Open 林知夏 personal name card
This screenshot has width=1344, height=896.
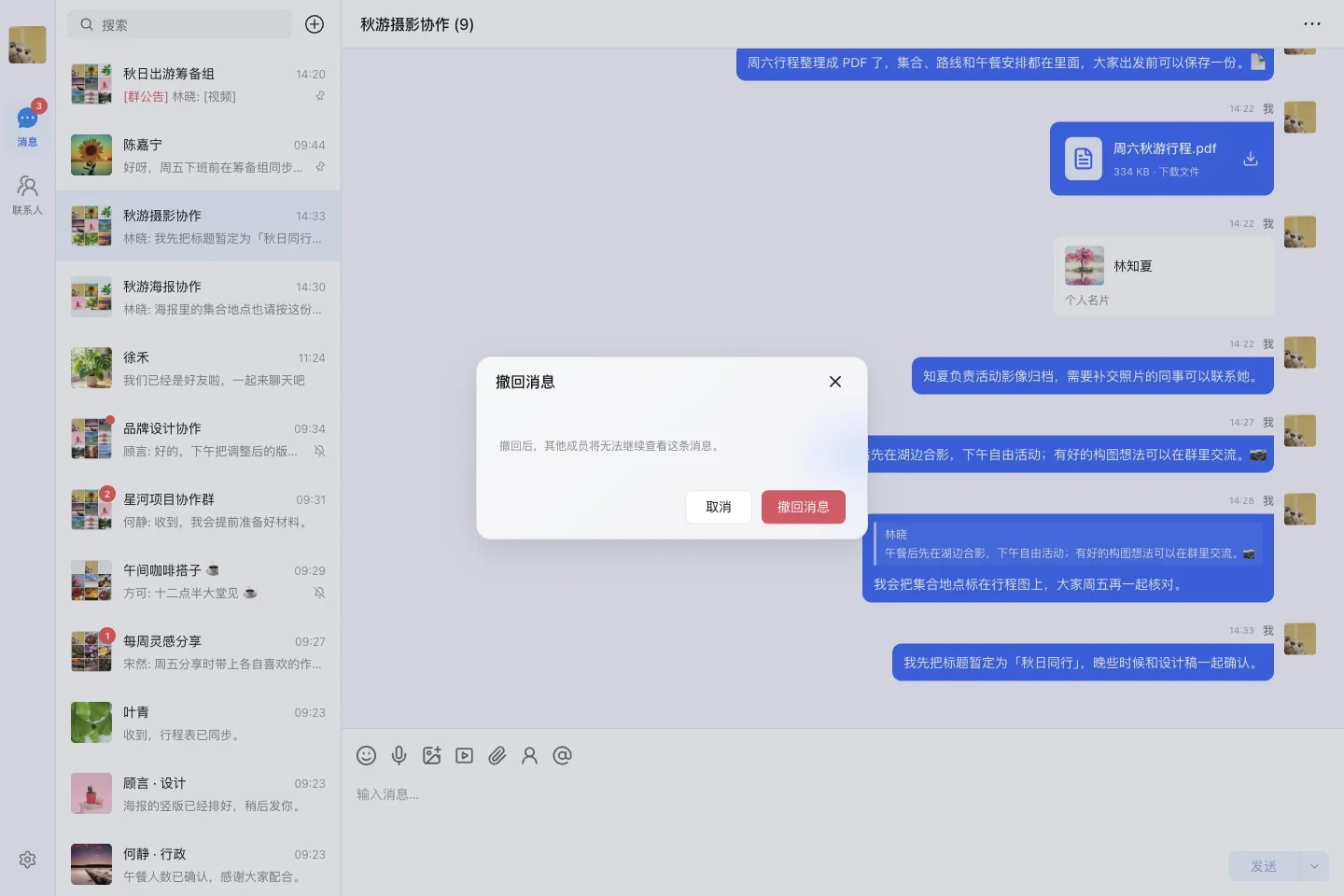[x=1164, y=276]
